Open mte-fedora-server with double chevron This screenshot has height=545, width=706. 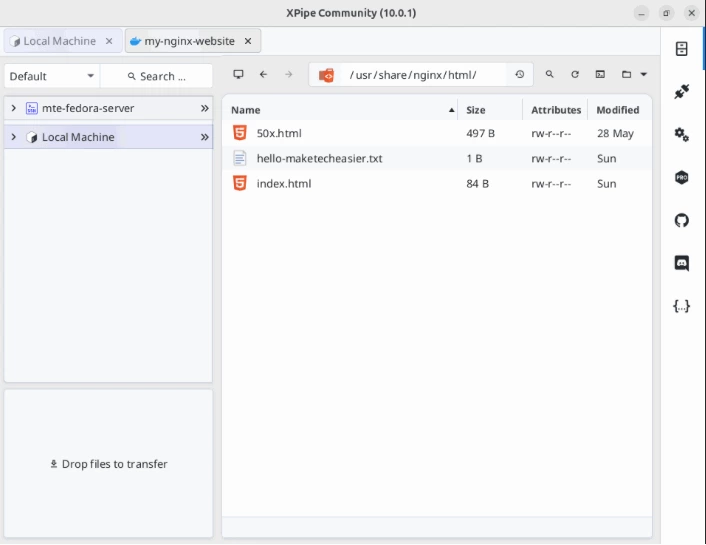[204, 108]
